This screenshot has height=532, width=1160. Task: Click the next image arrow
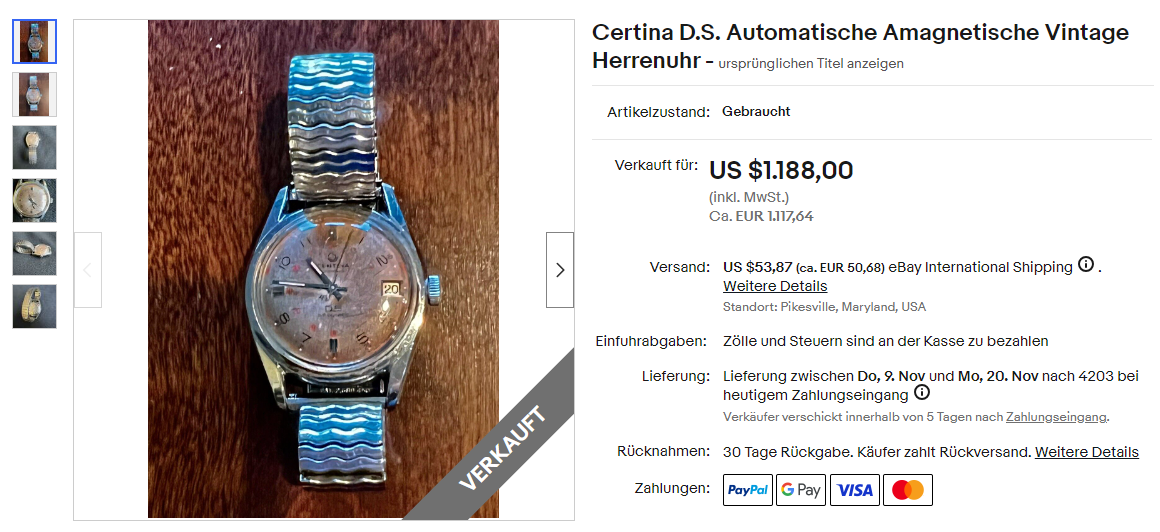[x=559, y=270]
